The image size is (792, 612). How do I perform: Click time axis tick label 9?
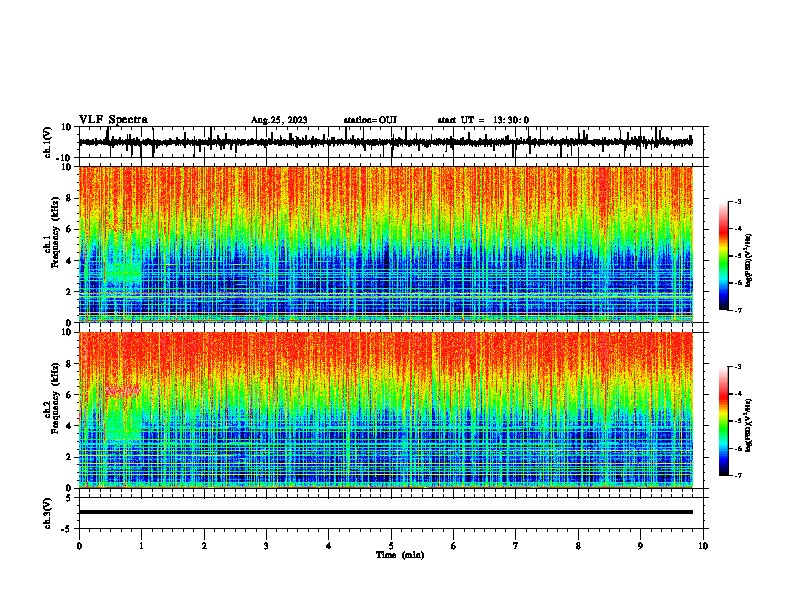pyautogui.click(x=640, y=546)
